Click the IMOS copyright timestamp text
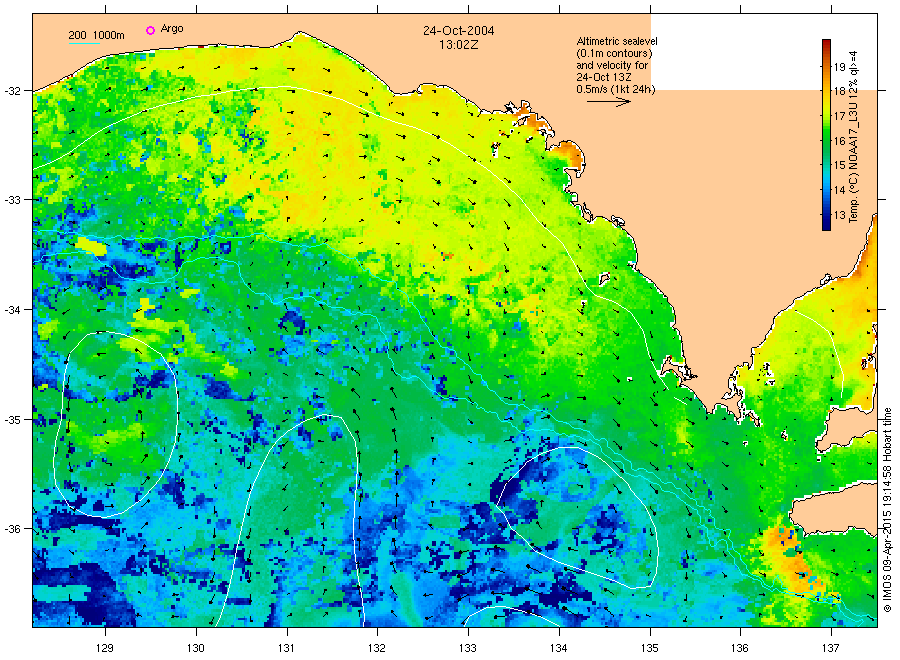The image size is (900, 660). tap(887, 510)
